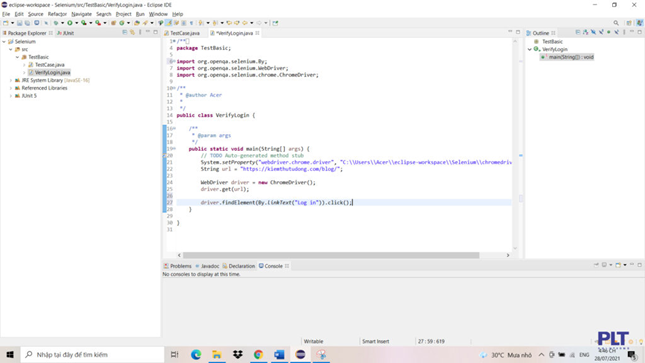The height and width of the screenshot is (363, 645).
Task: Click the New file toolbar icon
Action: [5, 23]
